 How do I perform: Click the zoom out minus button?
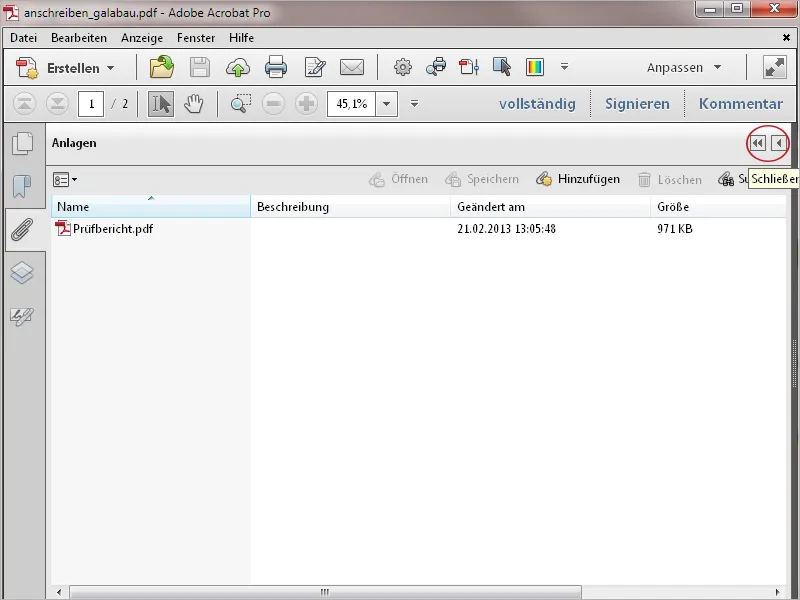(273, 103)
